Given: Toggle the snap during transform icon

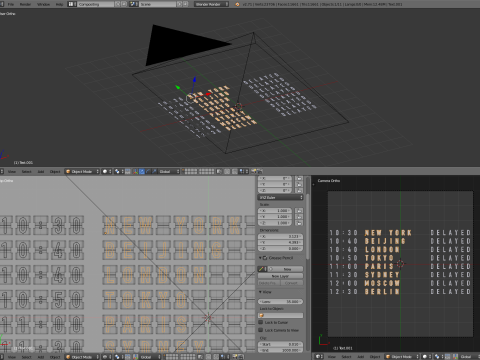Looking at the screenshot, I should coord(235,171).
